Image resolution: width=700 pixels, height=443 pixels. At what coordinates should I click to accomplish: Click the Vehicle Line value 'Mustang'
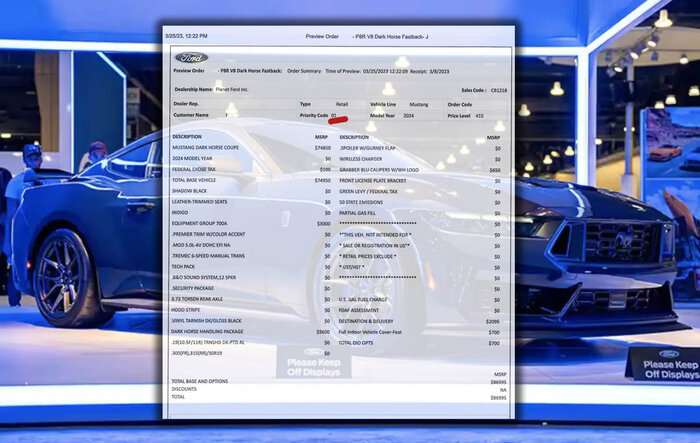pos(419,104)
